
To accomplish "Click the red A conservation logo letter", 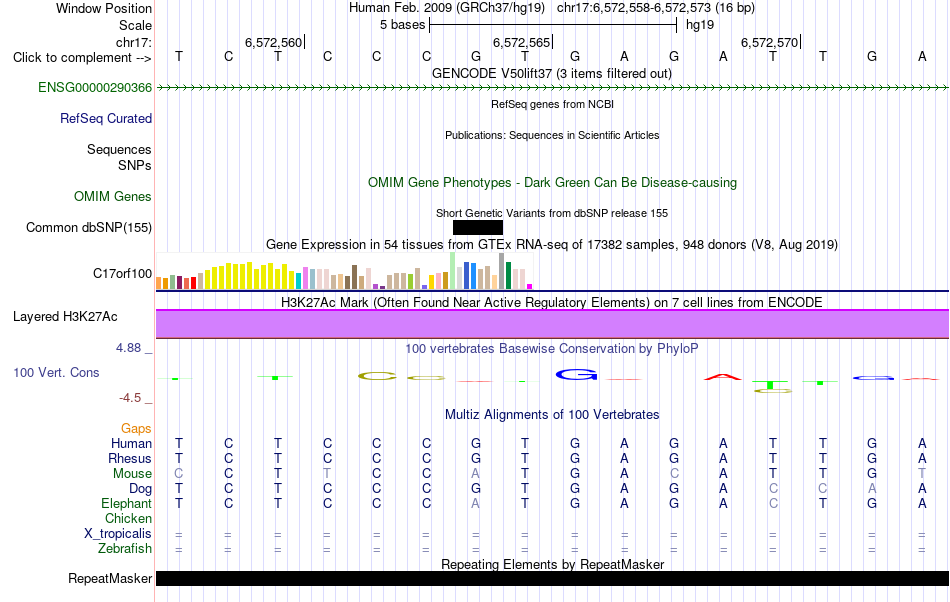I will pyautogui.click(x=723, y=377).
